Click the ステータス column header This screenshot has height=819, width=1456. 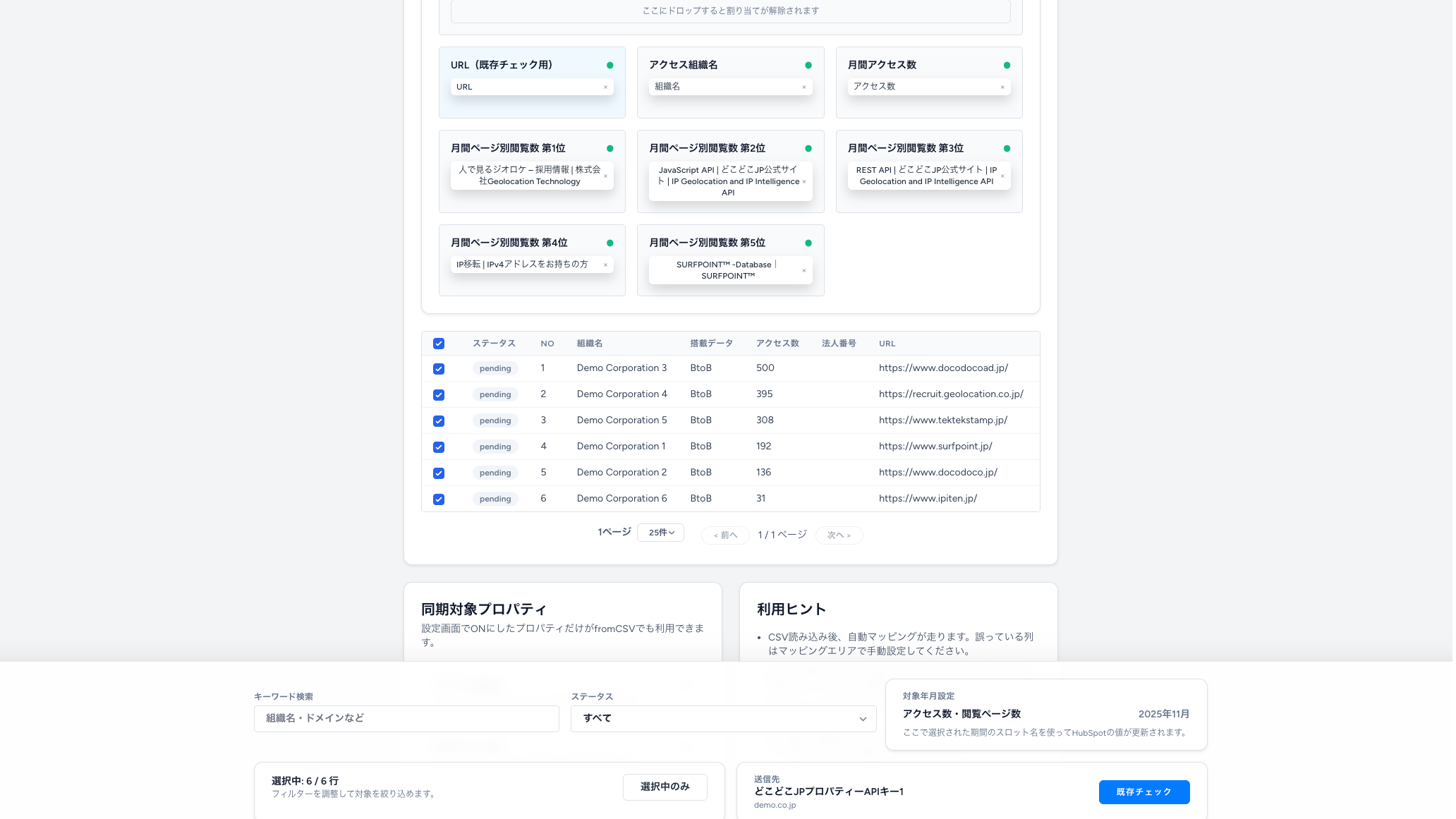click(494, 344)
